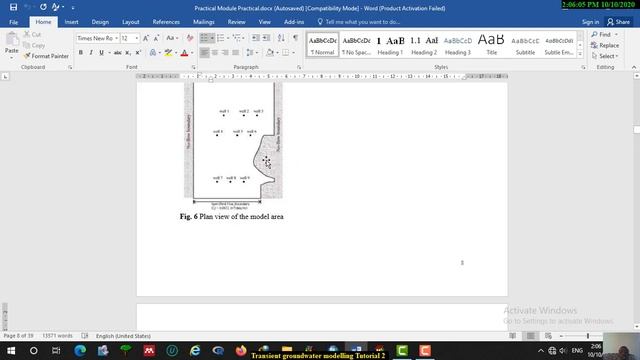Apply subscript formatting
Viewport: 640px width, 360px height.
point(128,52)
